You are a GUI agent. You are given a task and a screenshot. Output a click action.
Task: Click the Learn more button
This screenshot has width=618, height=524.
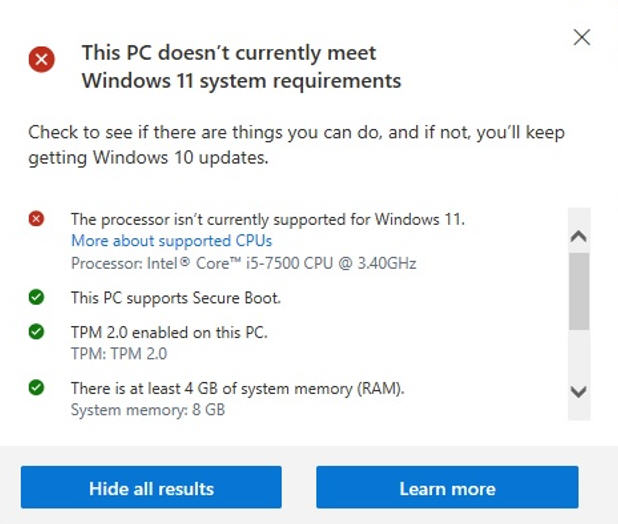(x=447, y=488)
